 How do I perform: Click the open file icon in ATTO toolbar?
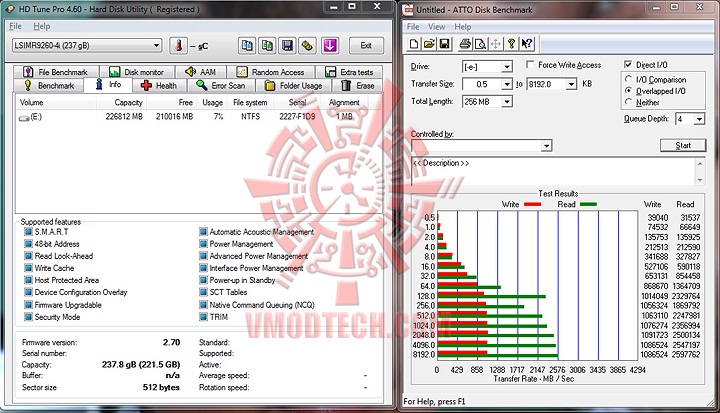click(429, 44)
